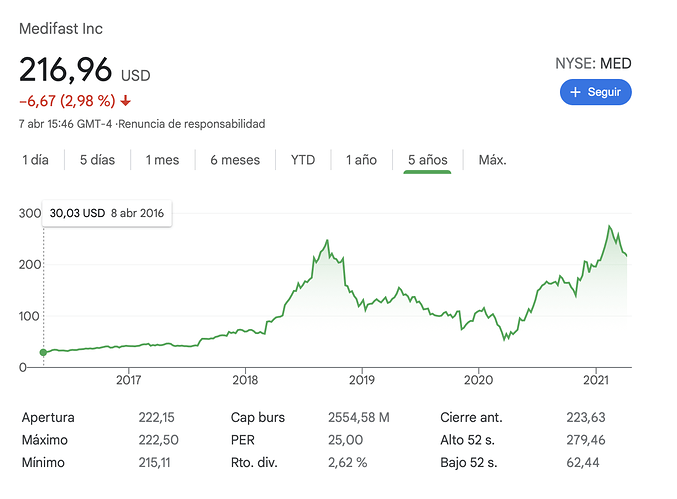The height and width of the screenshot is (499, 677).
Task: Click the 7 abr 15:46 GMT-4 timestamp
Action: pyautogui.click(x=65, y=124)
